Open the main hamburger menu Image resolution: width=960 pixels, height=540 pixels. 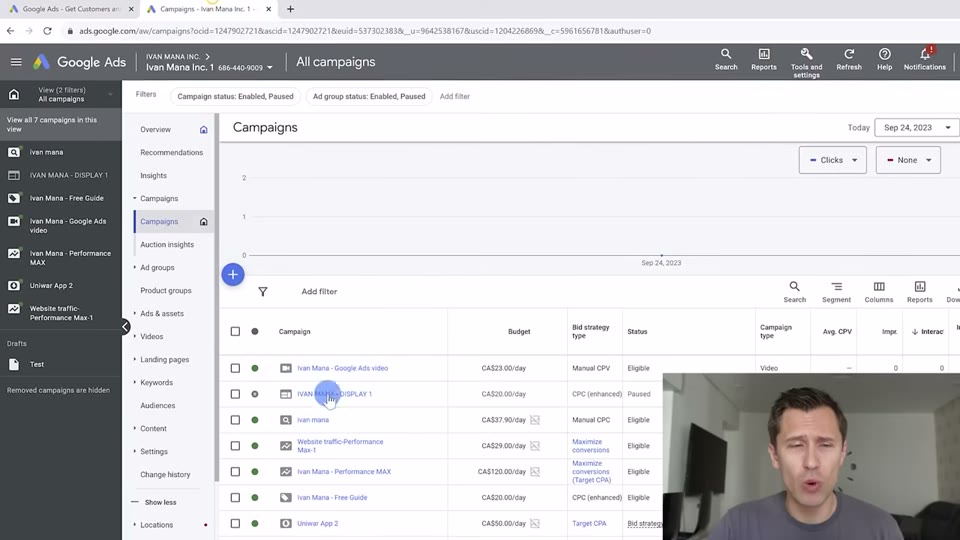16,62
